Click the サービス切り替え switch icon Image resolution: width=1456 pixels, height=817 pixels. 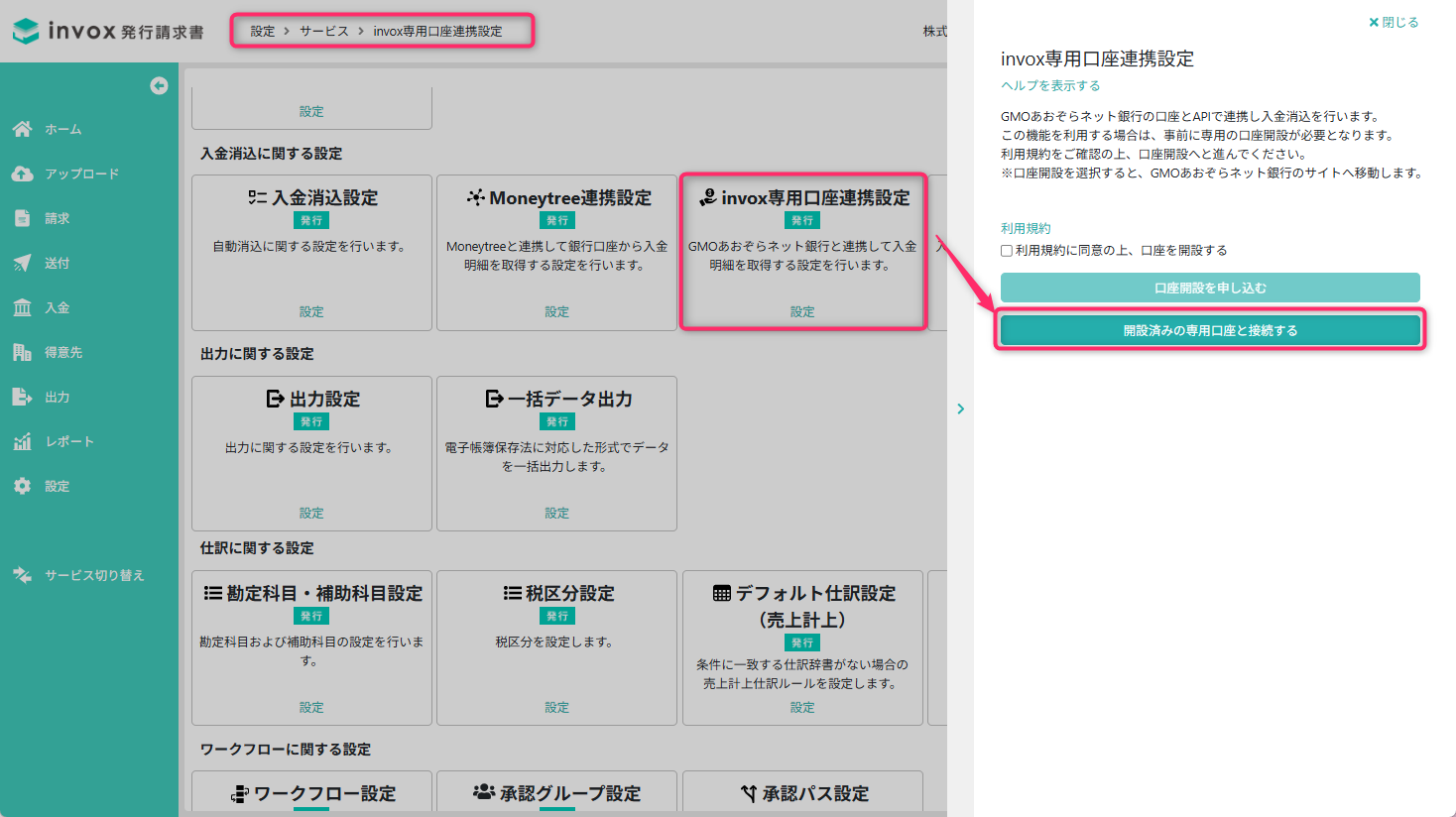[x=22, y=575]
